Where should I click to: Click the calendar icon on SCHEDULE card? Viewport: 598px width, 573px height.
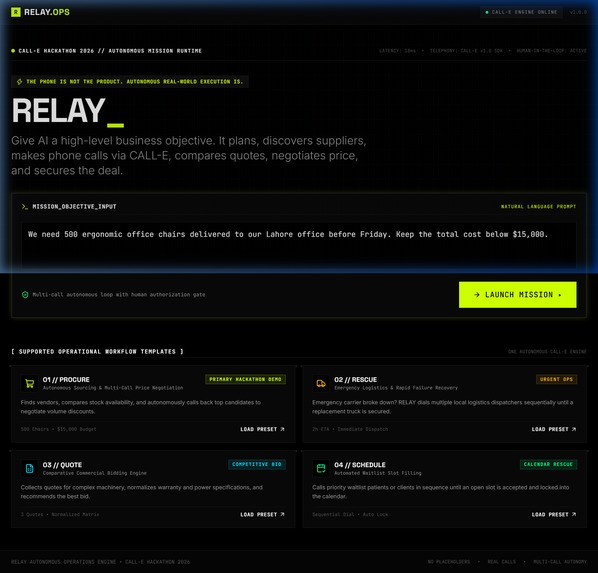tap(321, 468)
